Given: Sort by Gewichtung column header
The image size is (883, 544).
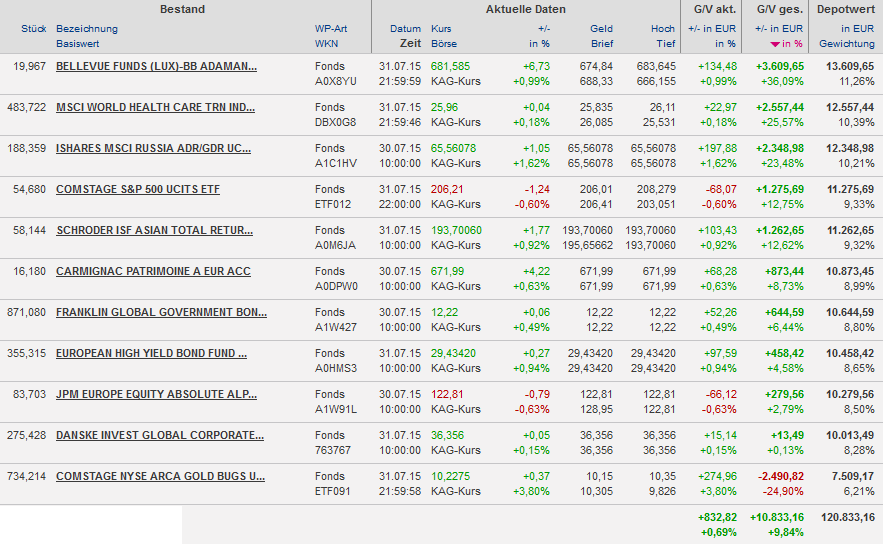Looking at the screenshot, I should [847, 44].
